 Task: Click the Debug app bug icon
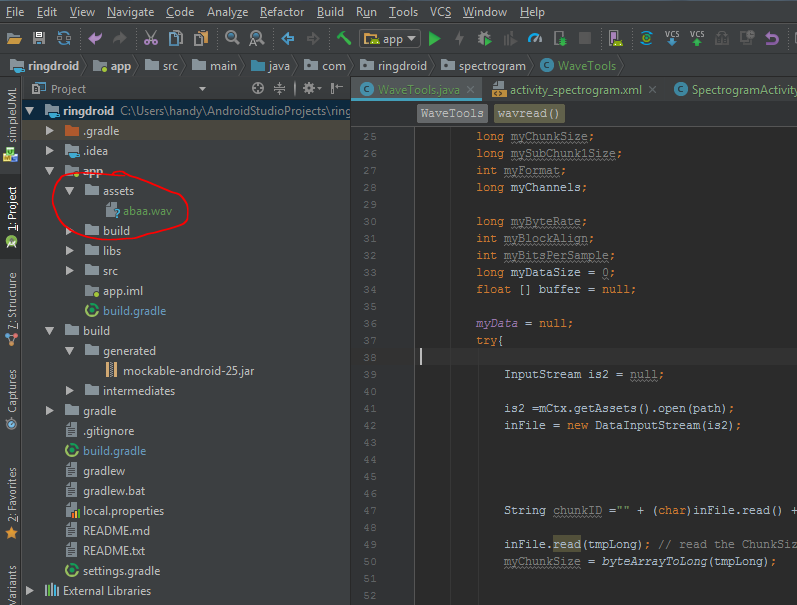[x=485, y=39]
